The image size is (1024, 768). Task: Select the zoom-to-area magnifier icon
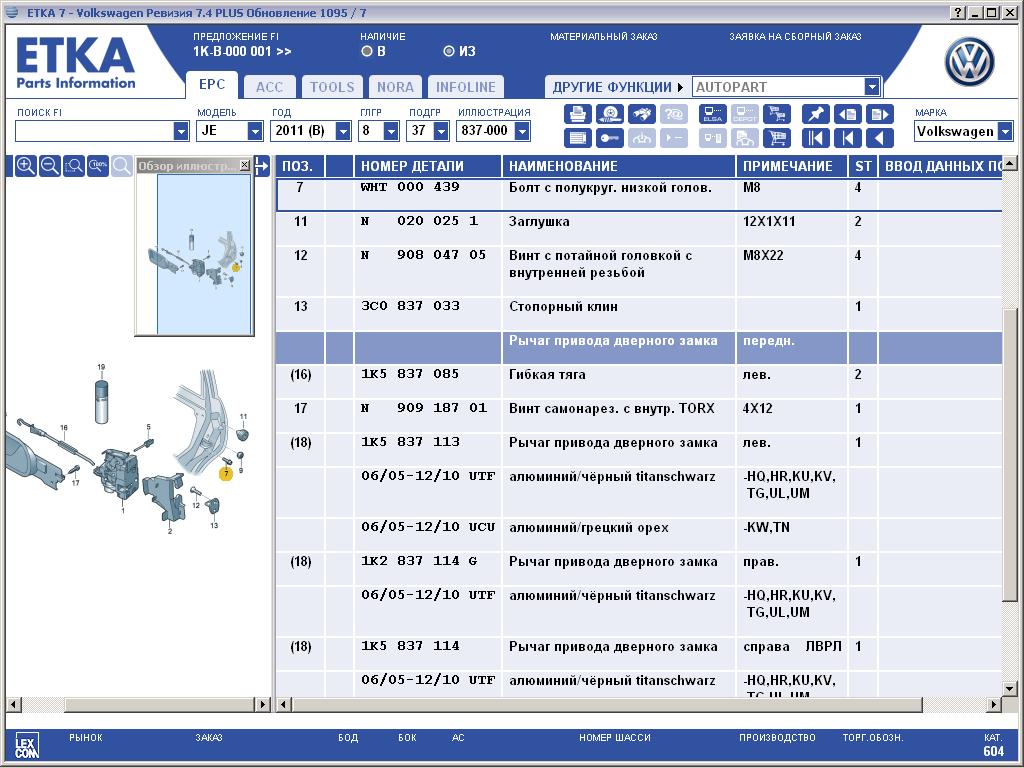[x=74, y=166]
